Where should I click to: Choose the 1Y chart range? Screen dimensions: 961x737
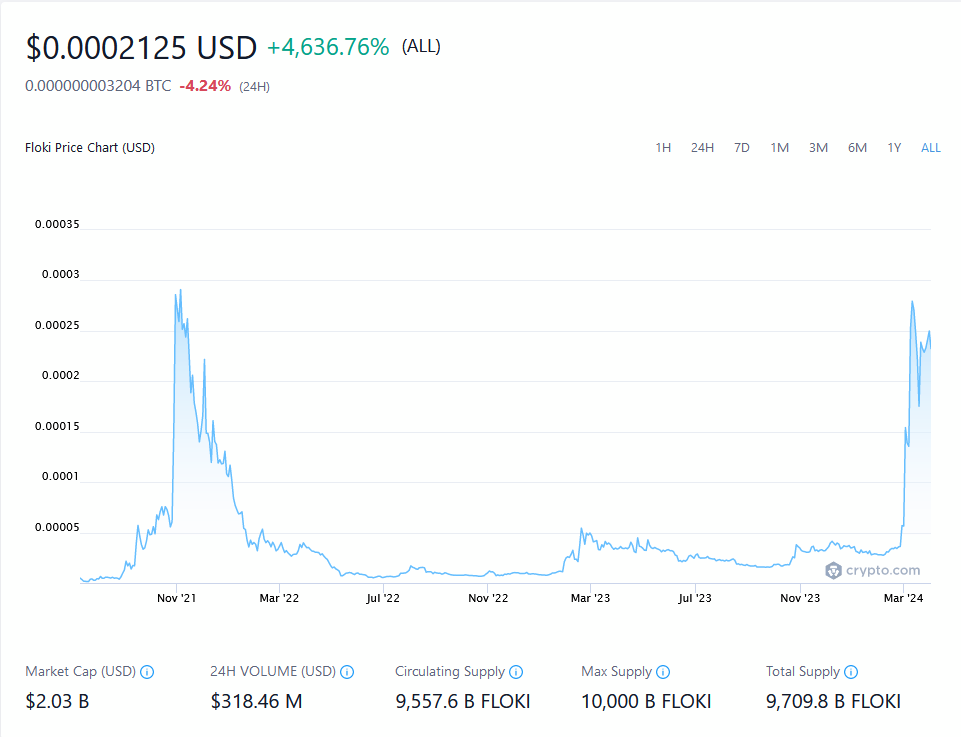point(894,148)
